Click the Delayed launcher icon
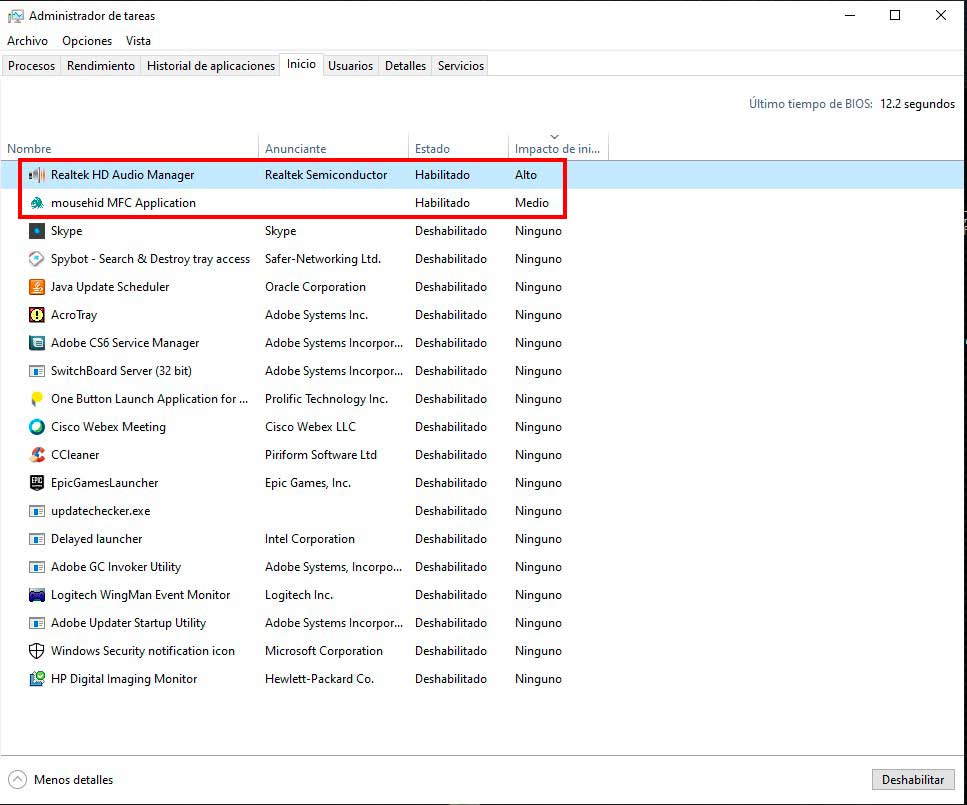 [x=37, y=539]
